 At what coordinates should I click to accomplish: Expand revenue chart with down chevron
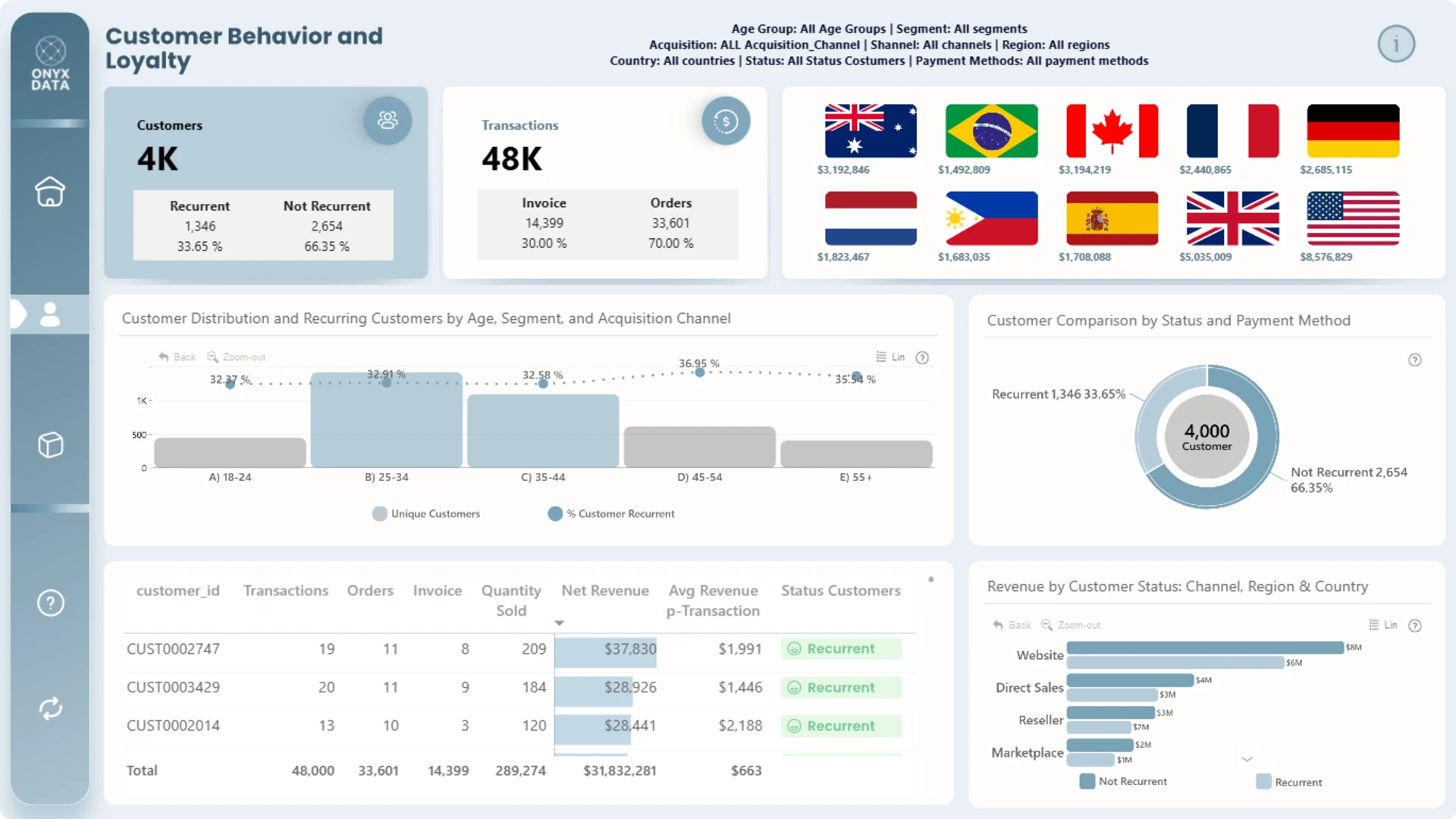(1247, 759)
